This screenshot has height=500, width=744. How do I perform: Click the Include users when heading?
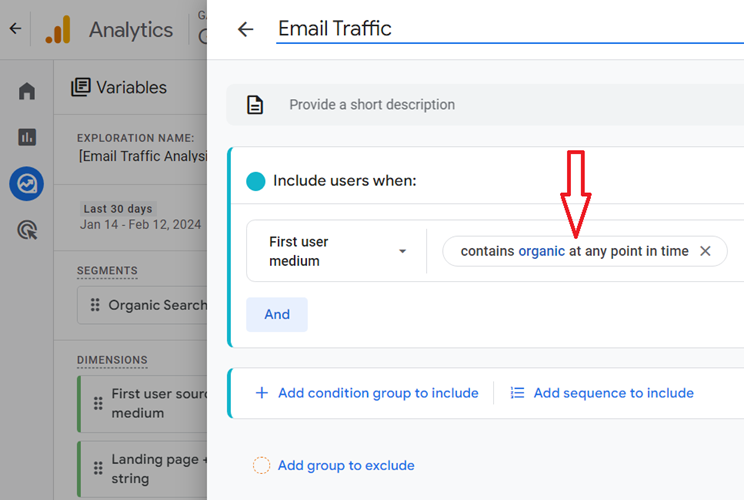click(x=344, y=181)
